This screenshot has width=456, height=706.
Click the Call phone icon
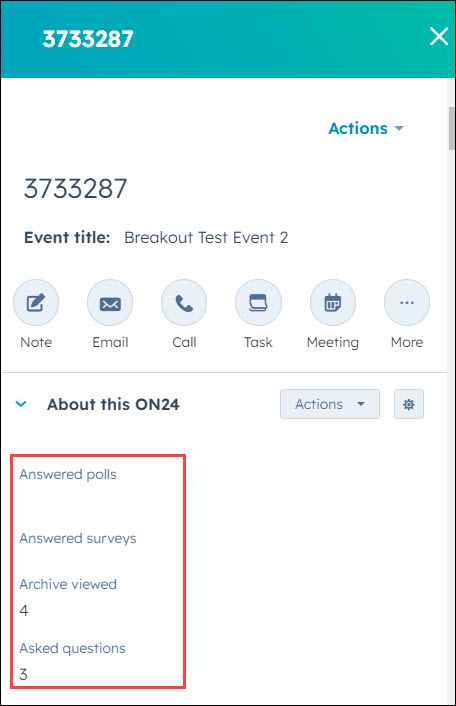[x=184, y=303]
